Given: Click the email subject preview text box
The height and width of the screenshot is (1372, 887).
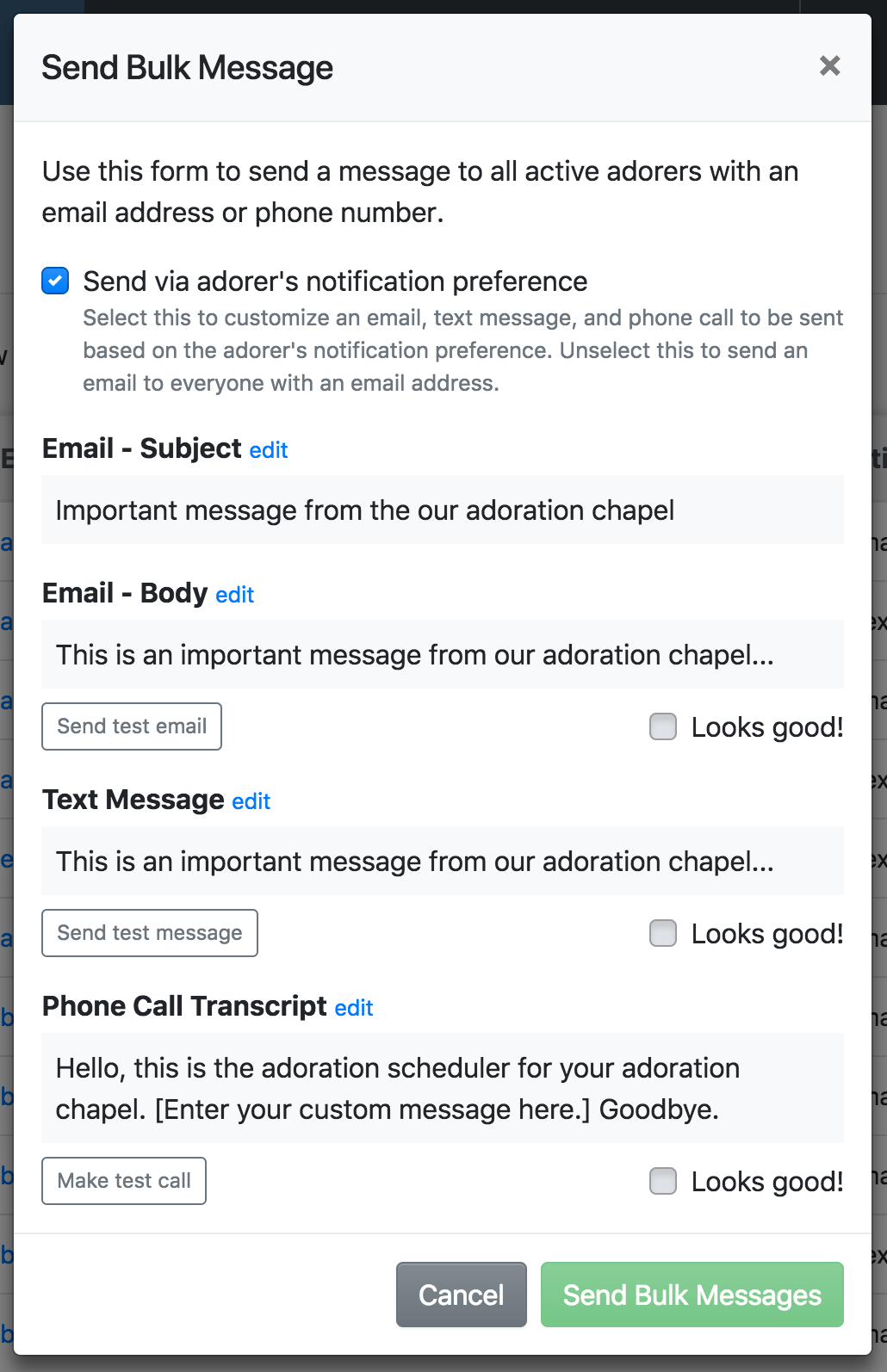Looking at the screenshot, I should click(442, 510).
